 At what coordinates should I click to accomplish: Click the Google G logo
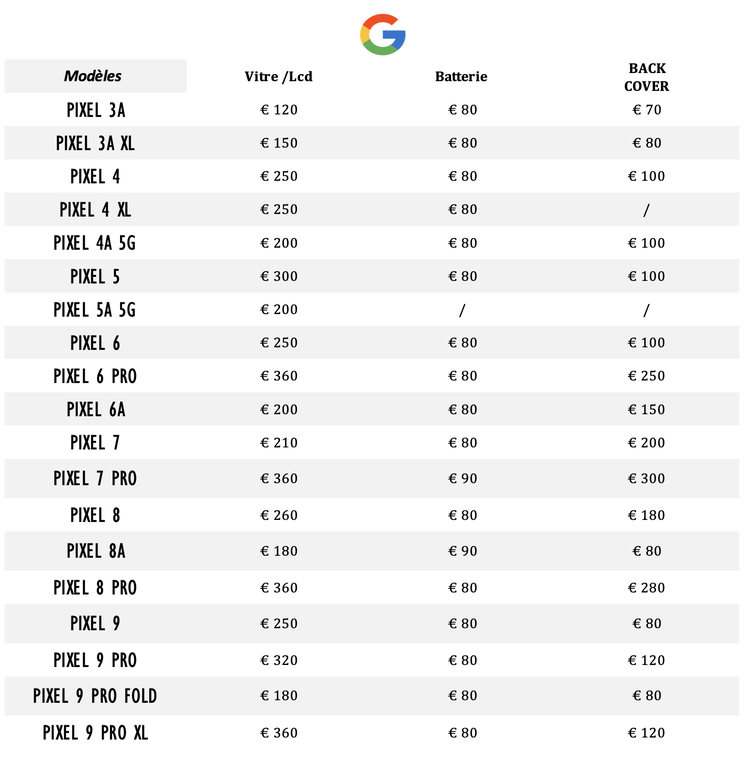coord(382,34)
